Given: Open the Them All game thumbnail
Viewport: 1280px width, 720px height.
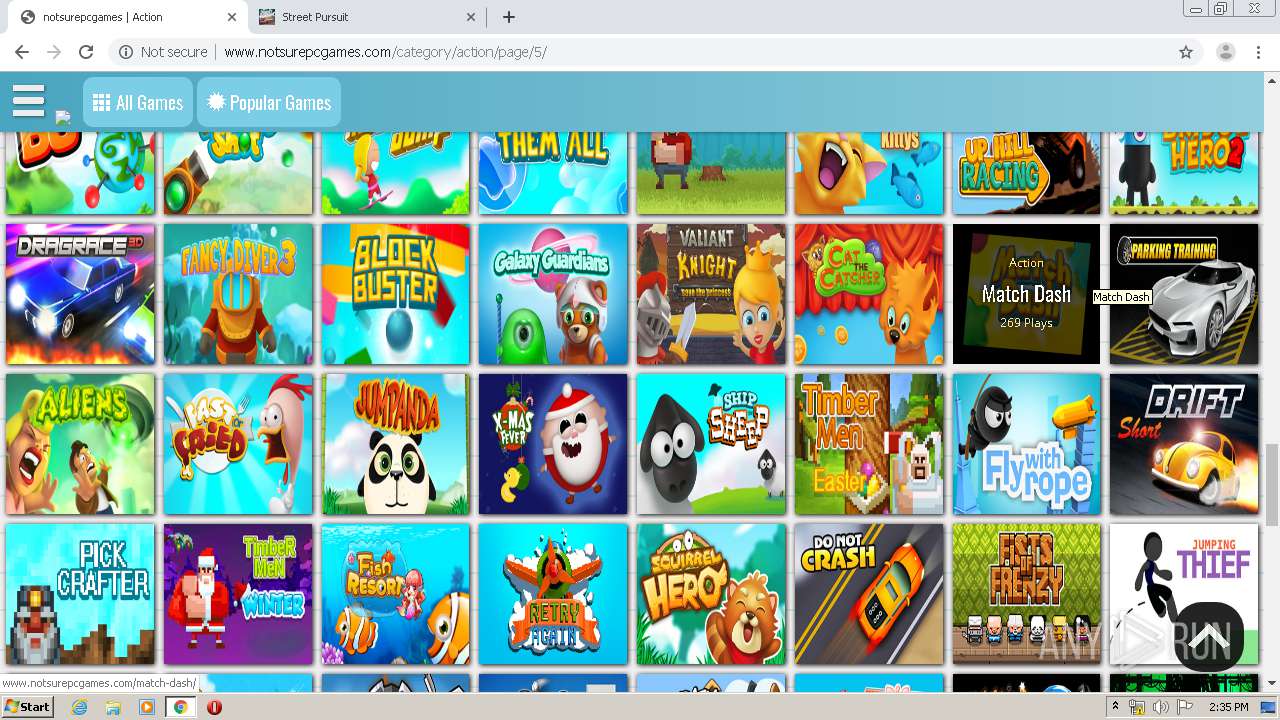Looking at the screenshot, I should pyautogui.click(x=553, y=172).
